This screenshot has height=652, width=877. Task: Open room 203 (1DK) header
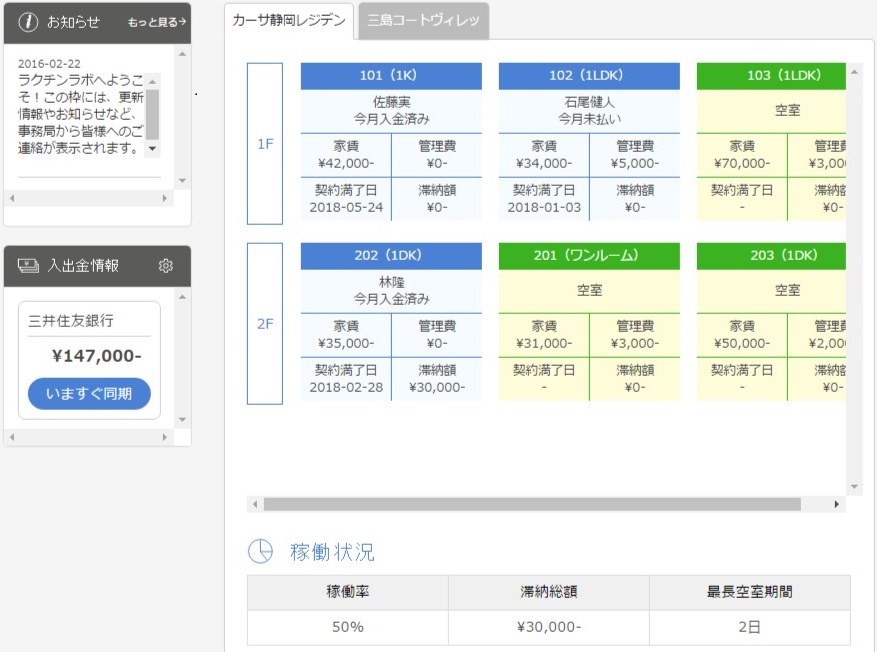tap(771, 256)
